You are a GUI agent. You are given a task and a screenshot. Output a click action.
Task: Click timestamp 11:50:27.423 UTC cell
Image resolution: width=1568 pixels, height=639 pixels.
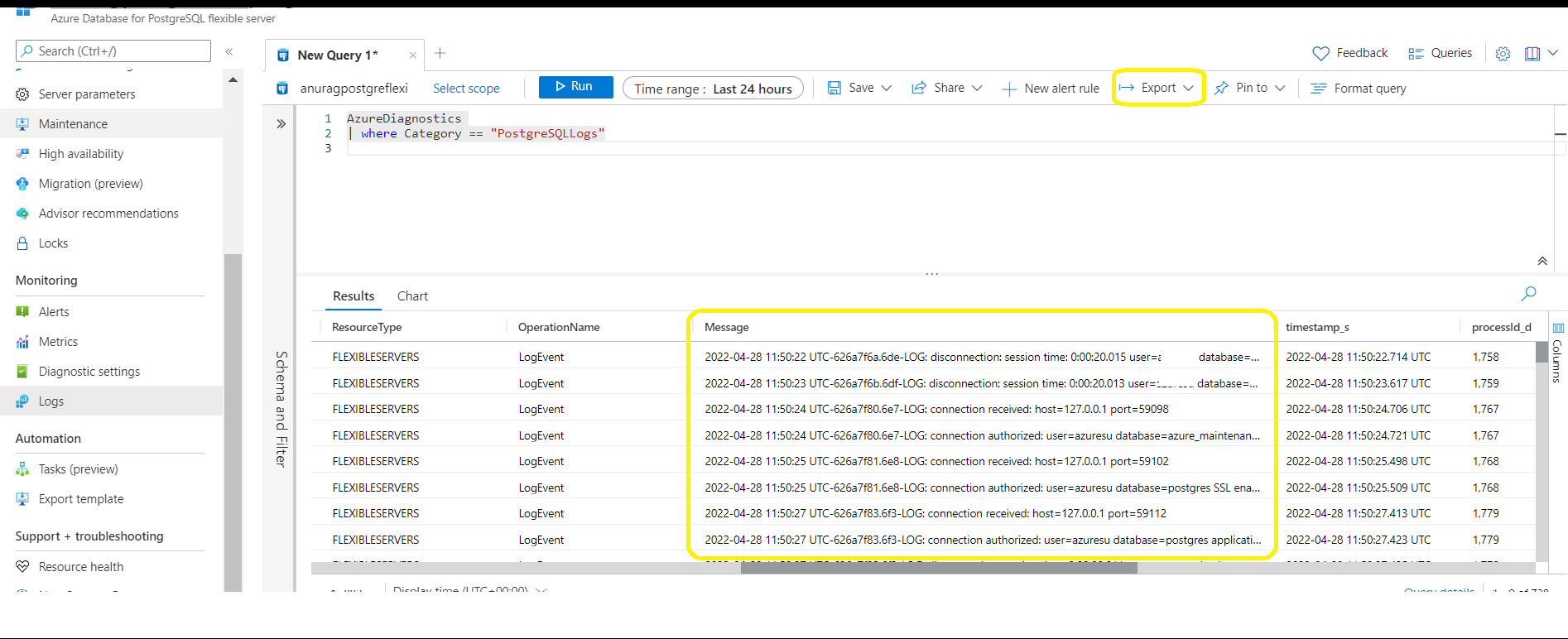click(1358, 540)
